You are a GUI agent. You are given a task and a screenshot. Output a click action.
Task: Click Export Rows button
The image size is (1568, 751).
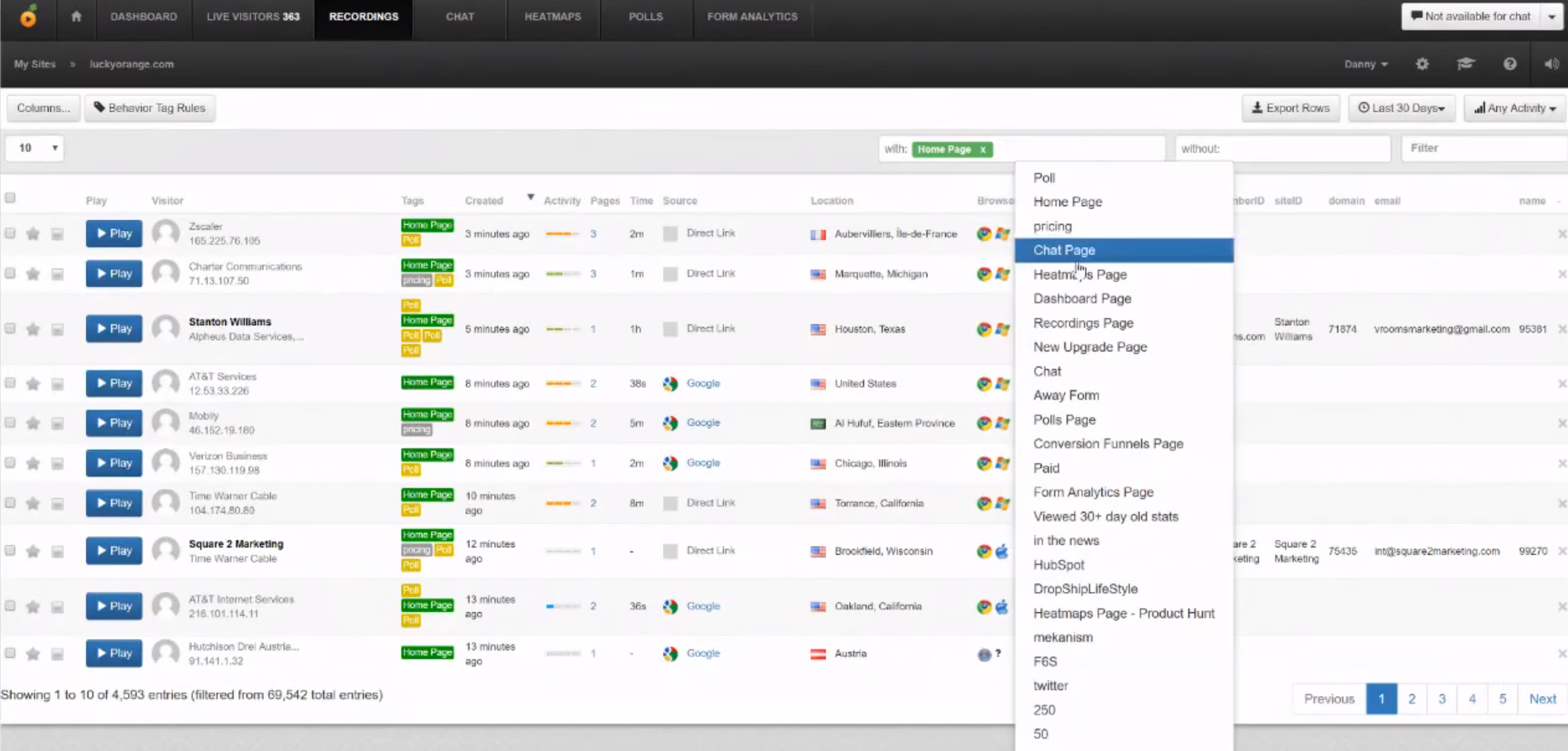click(x=1291, y=108)
